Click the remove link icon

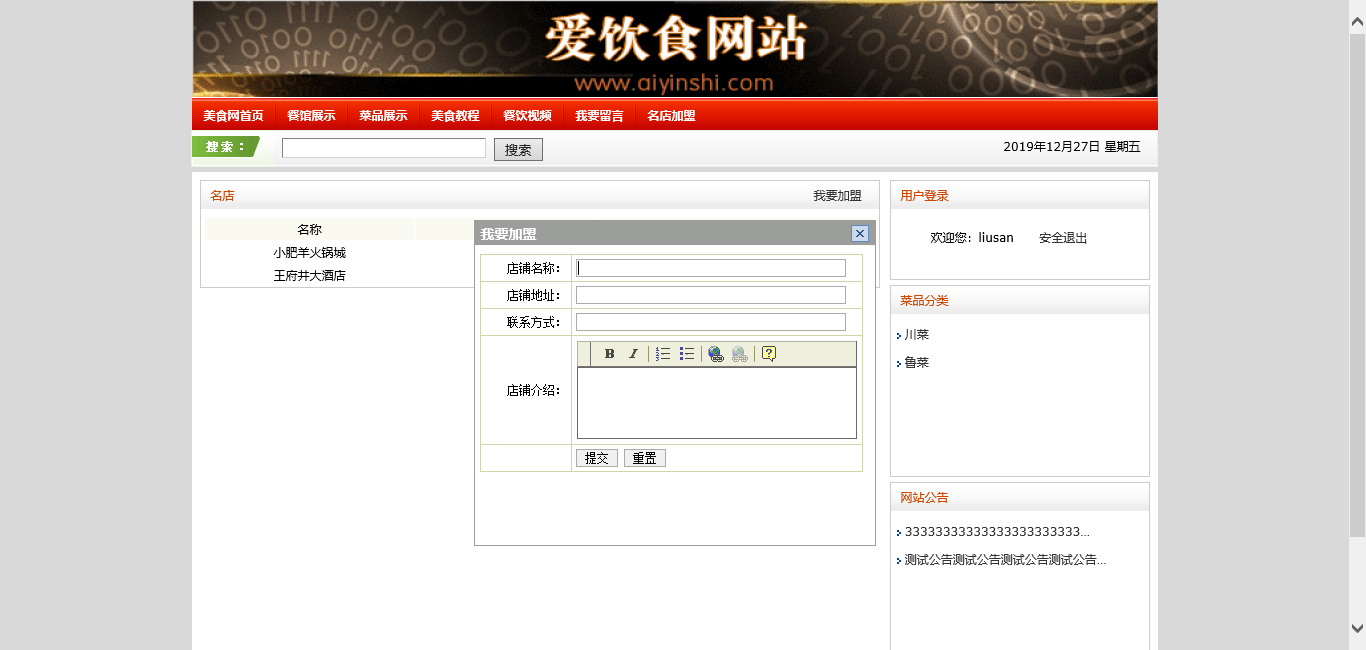[x=739, y=354]
